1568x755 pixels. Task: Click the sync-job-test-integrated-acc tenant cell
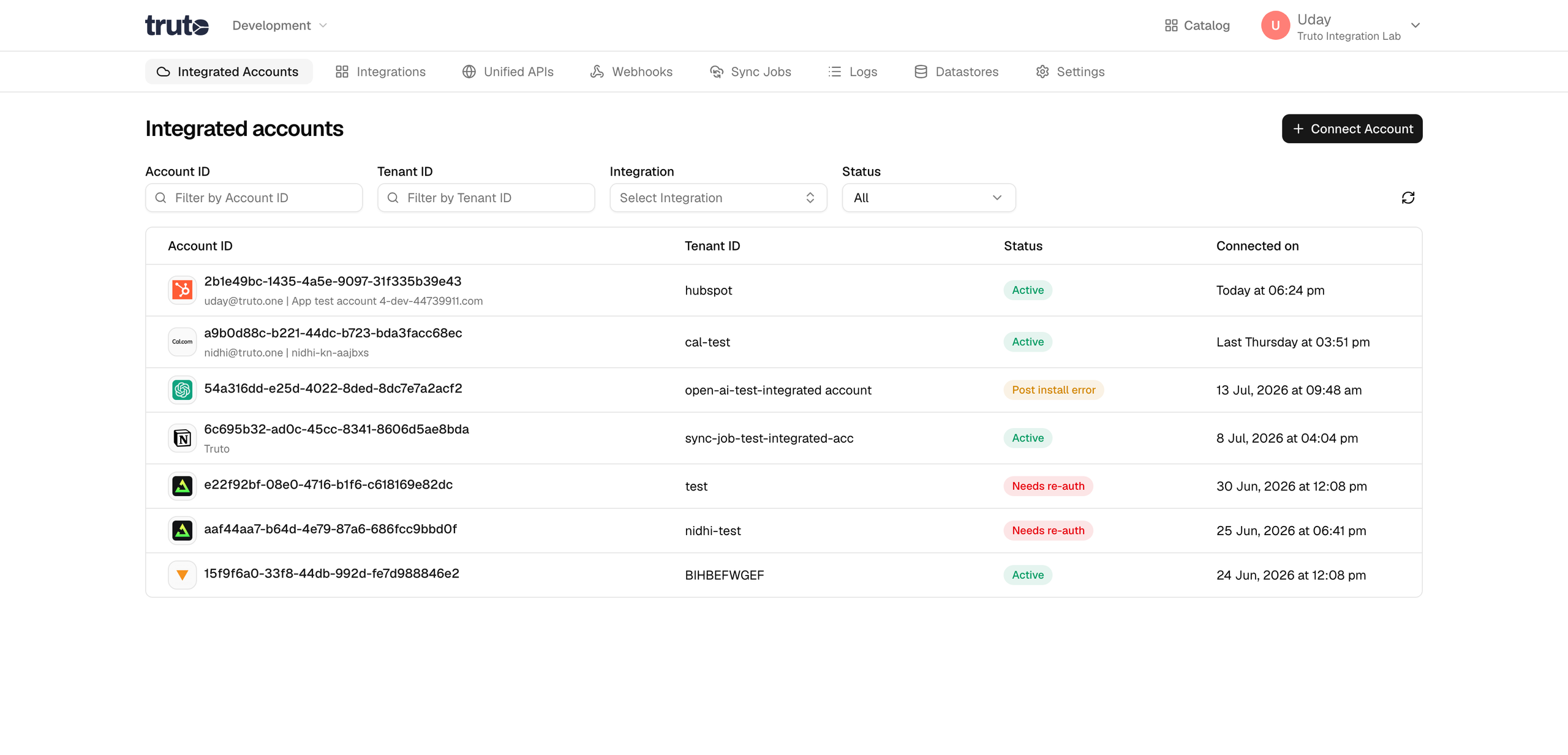769,438
